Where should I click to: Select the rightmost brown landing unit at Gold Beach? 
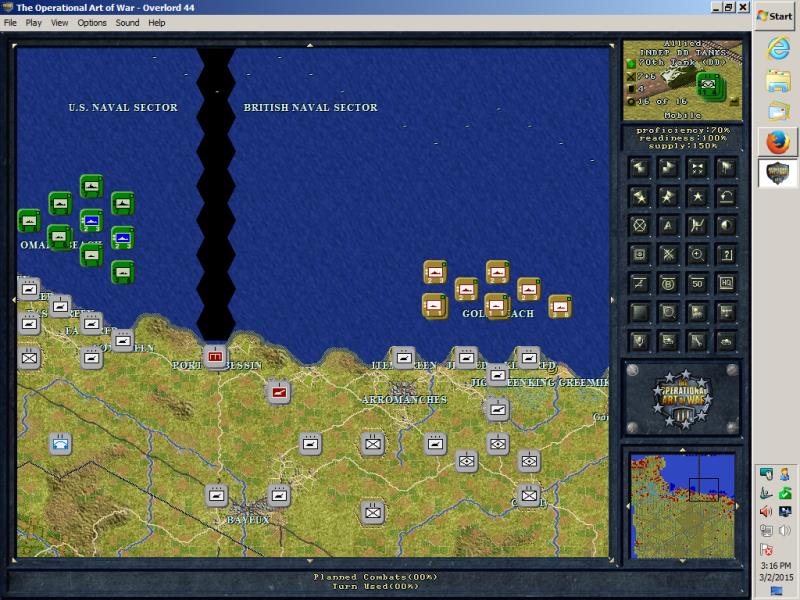point(560,307)
